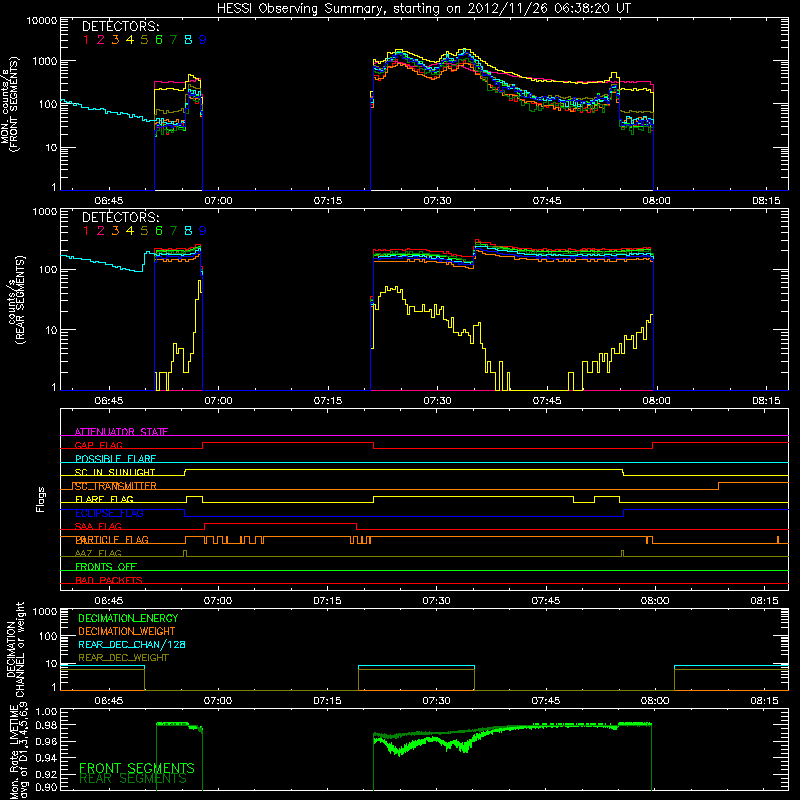
Task: Select the PARTICLE_FLAG label
Action: coord(112,539)
